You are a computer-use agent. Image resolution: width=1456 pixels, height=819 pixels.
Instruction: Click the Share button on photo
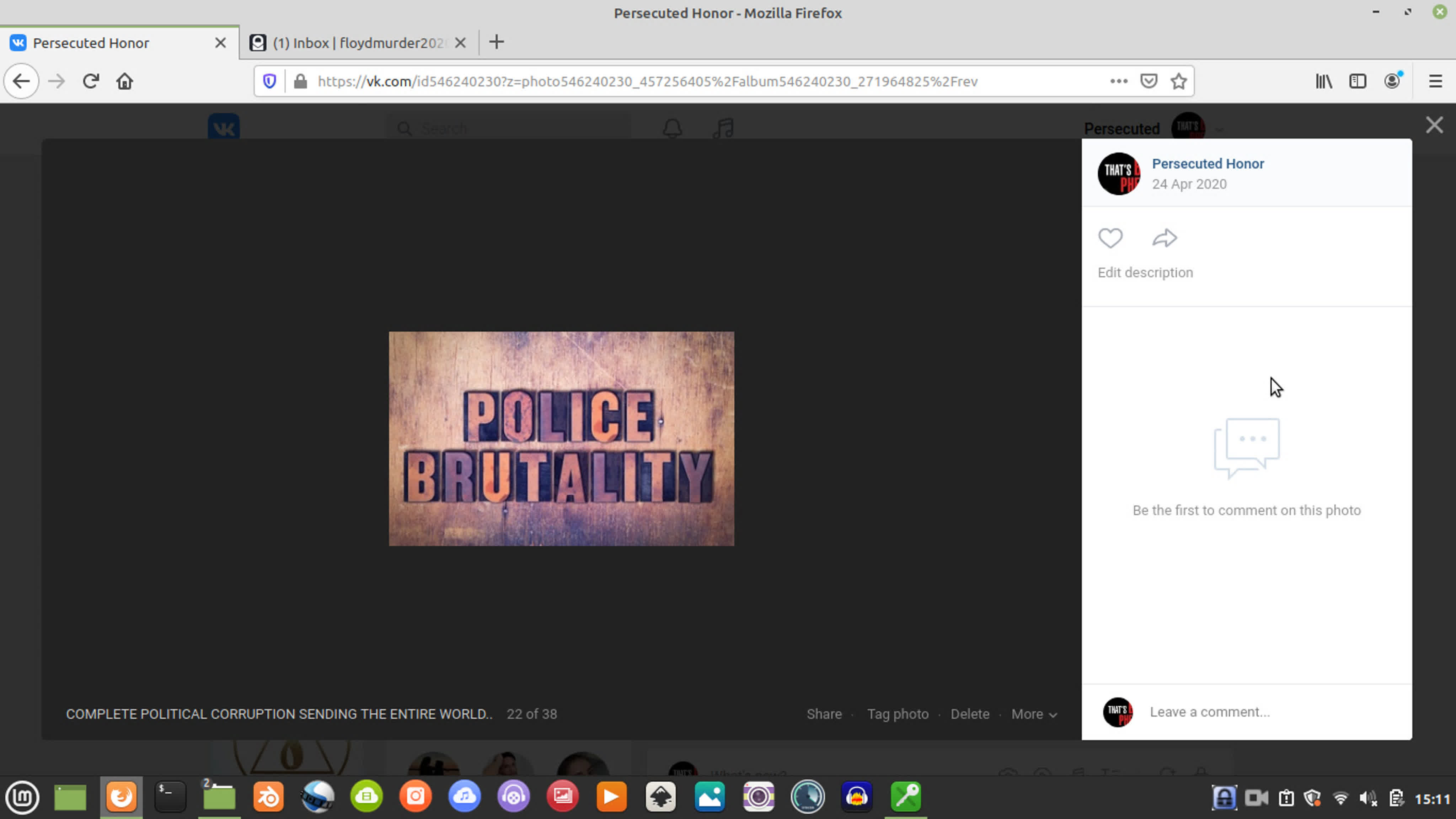824,713
